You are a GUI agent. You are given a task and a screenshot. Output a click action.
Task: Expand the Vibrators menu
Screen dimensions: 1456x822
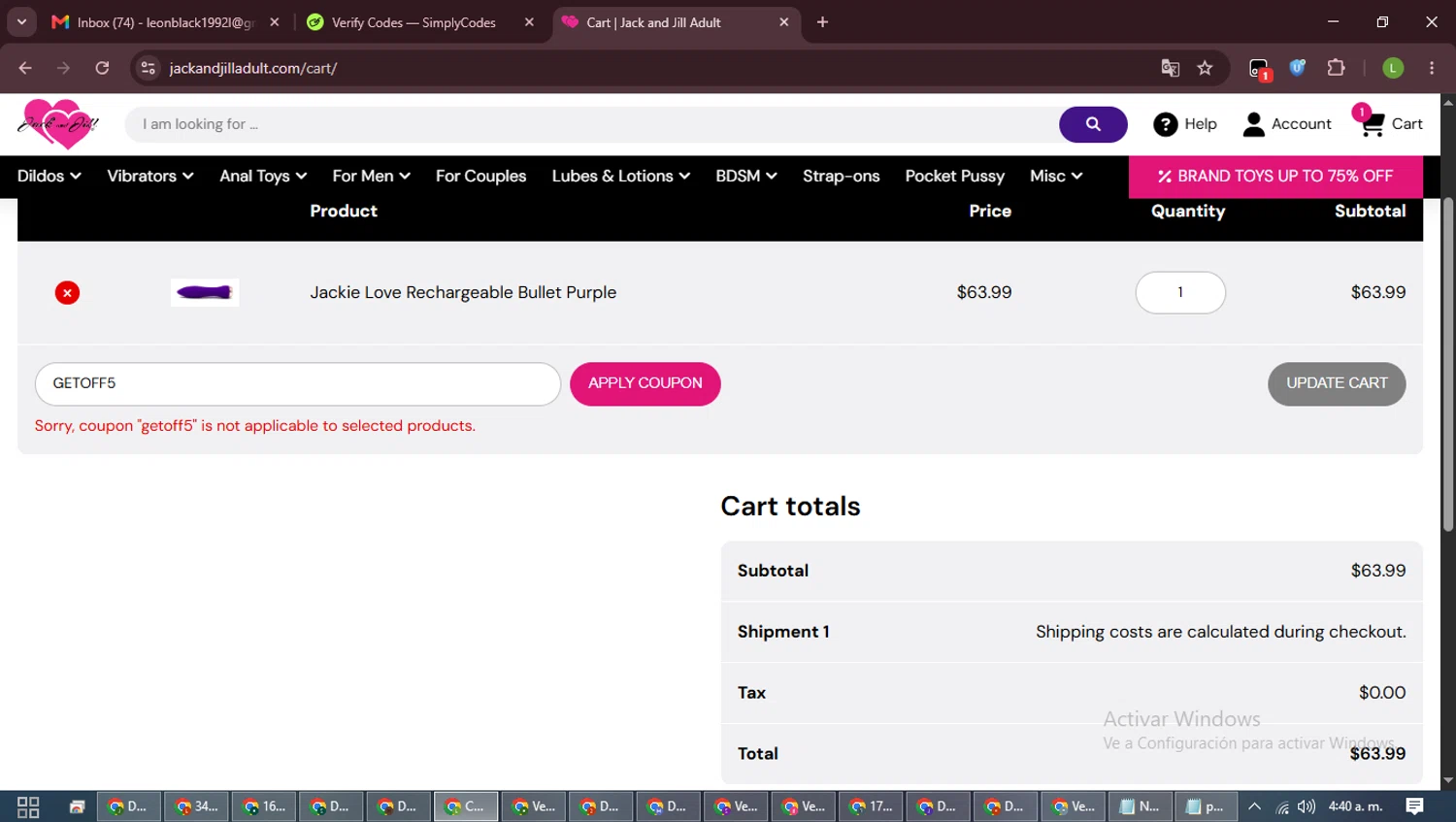click(150, 177)
